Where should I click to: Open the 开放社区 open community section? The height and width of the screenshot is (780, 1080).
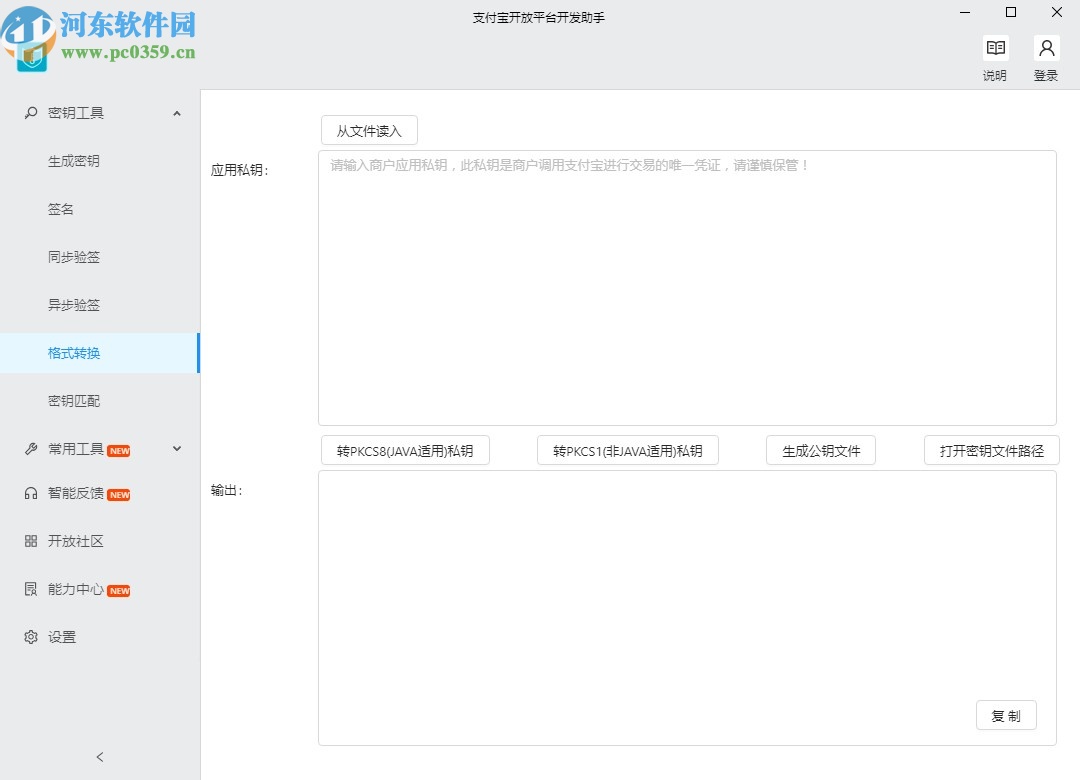pos(30,541)
